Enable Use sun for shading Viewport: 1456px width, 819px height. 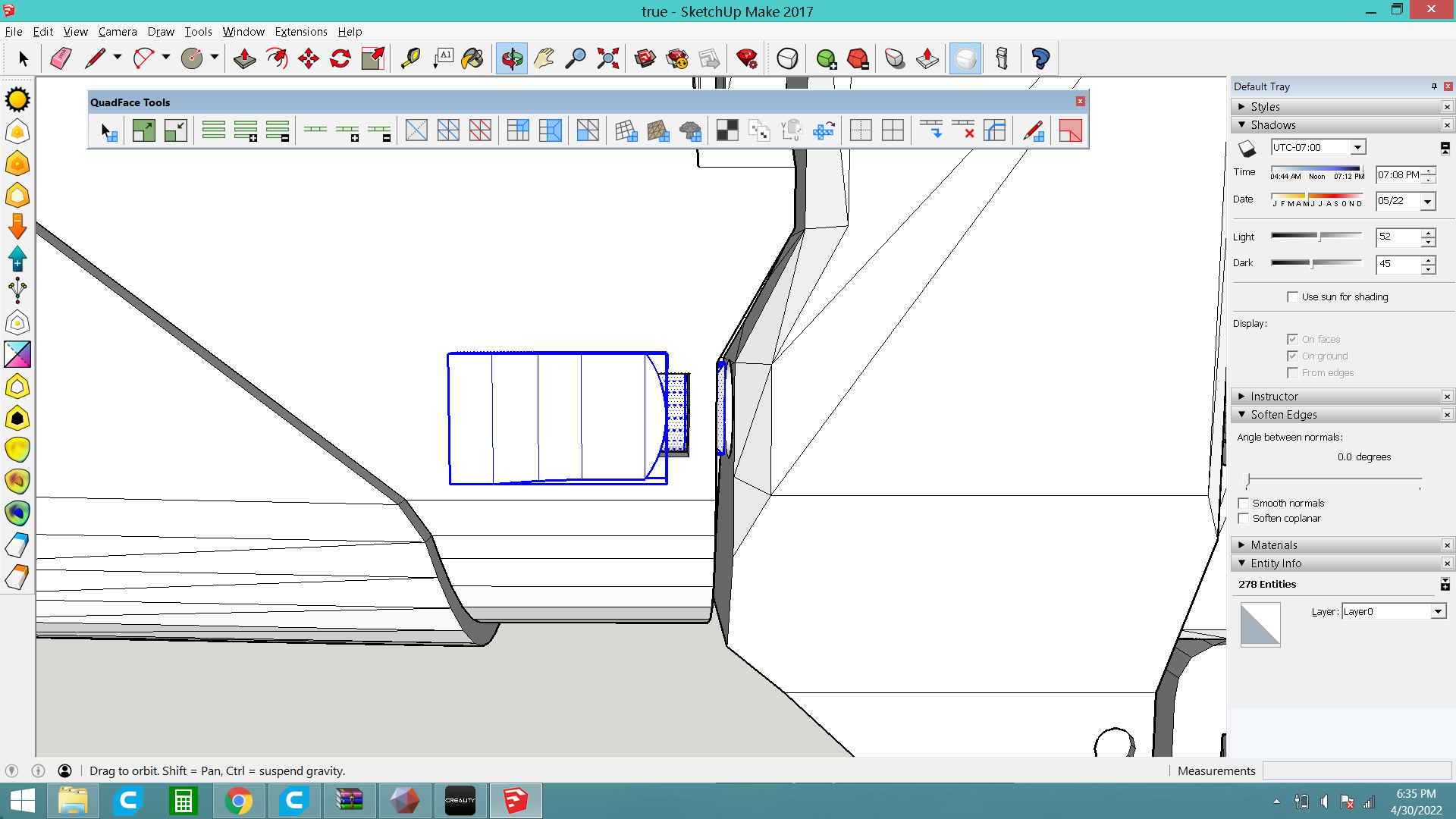point(1292,297)
